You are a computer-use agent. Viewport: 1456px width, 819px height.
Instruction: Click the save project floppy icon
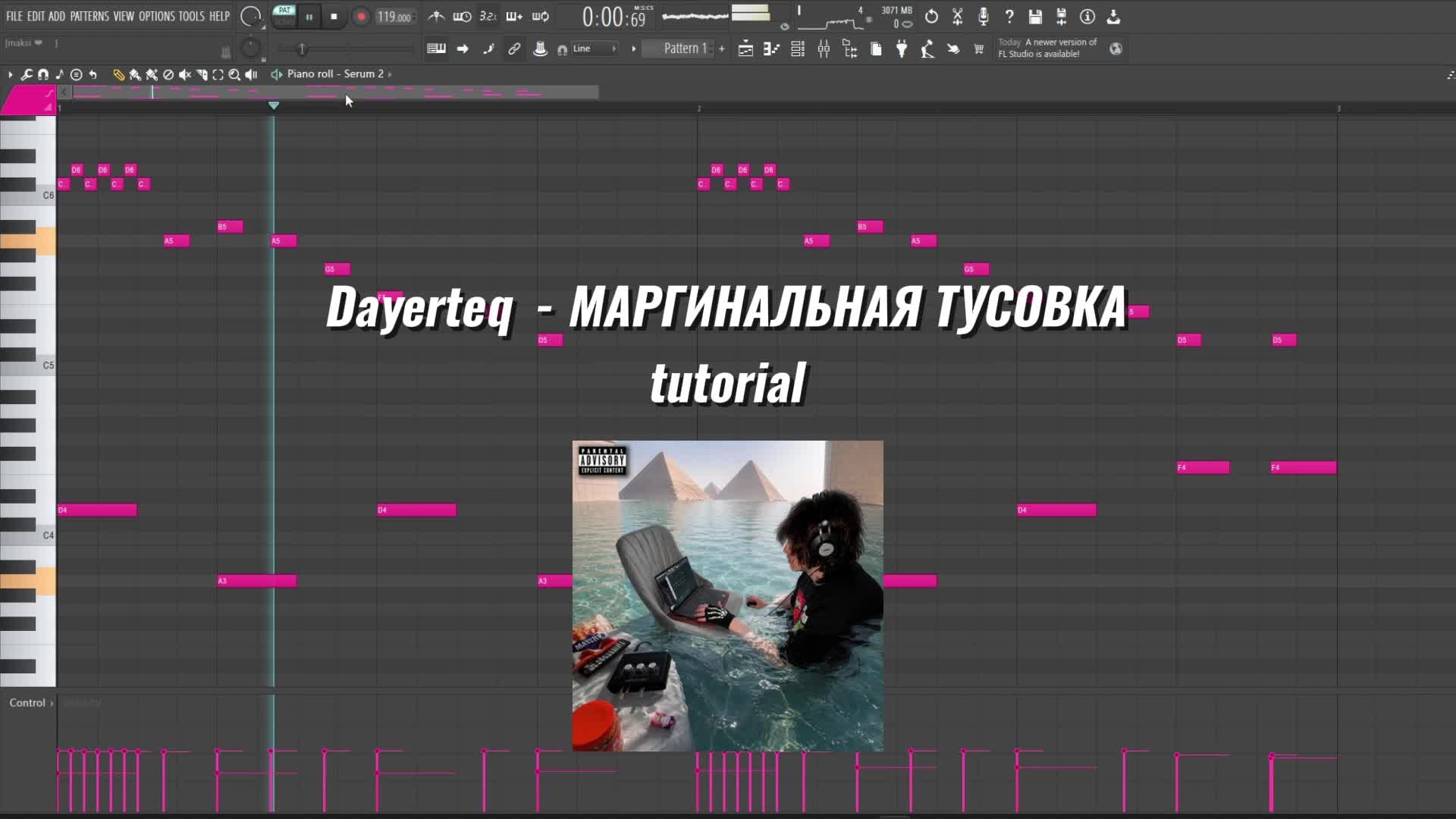[1035, 17]
